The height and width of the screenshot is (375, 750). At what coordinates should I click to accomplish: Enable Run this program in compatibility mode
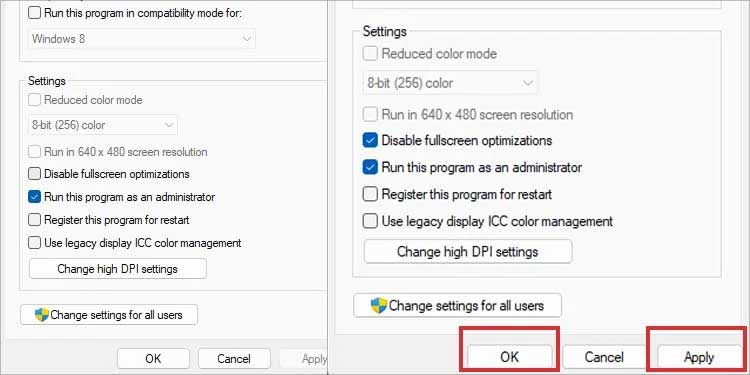[34, 13]
